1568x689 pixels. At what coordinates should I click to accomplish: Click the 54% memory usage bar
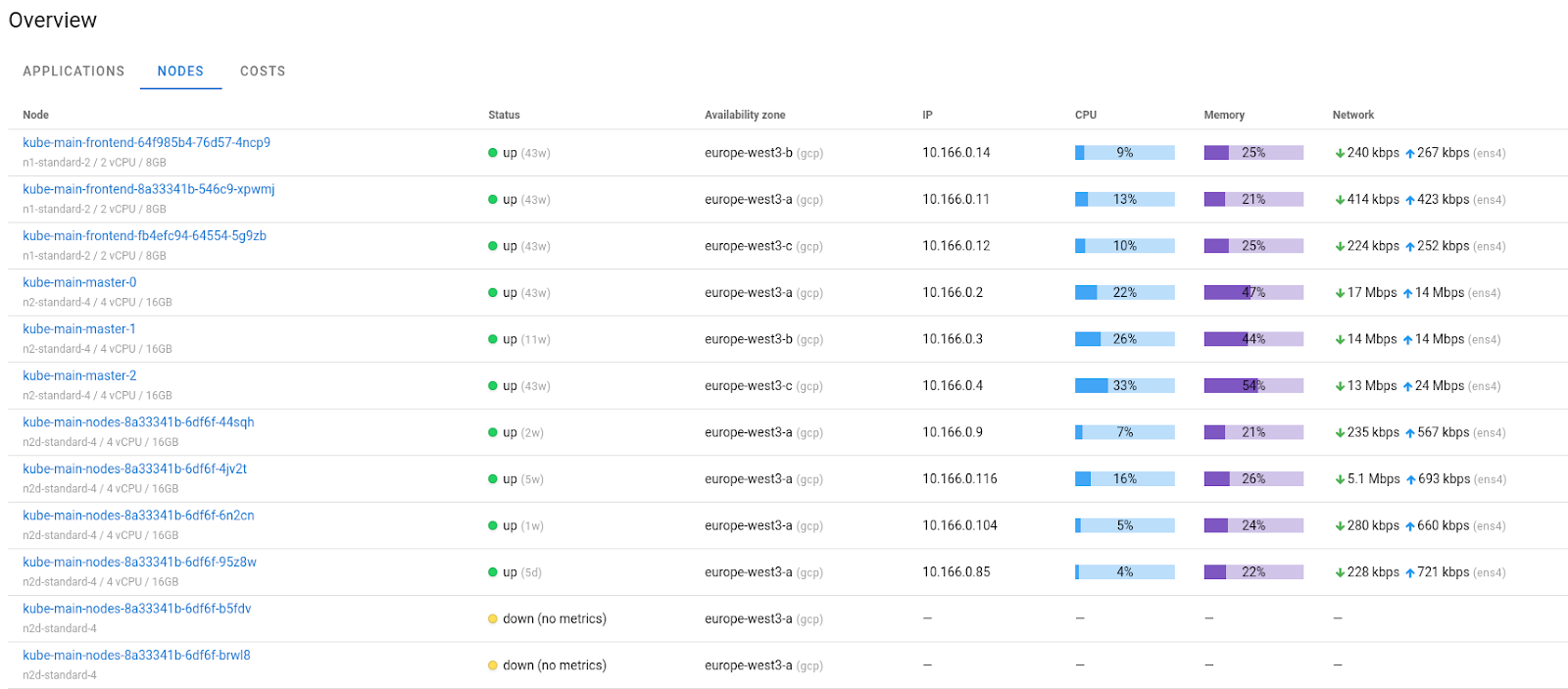[1253, 386]
